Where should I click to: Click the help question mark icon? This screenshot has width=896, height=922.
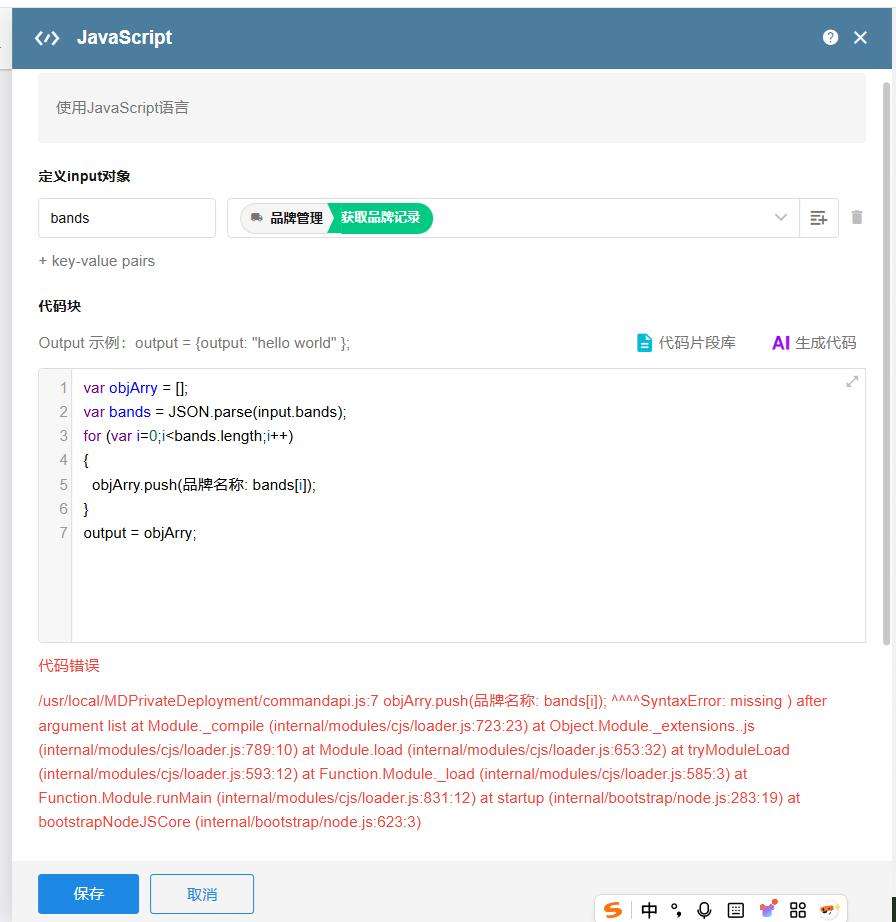pyautogui.click(x=830, y=37)
